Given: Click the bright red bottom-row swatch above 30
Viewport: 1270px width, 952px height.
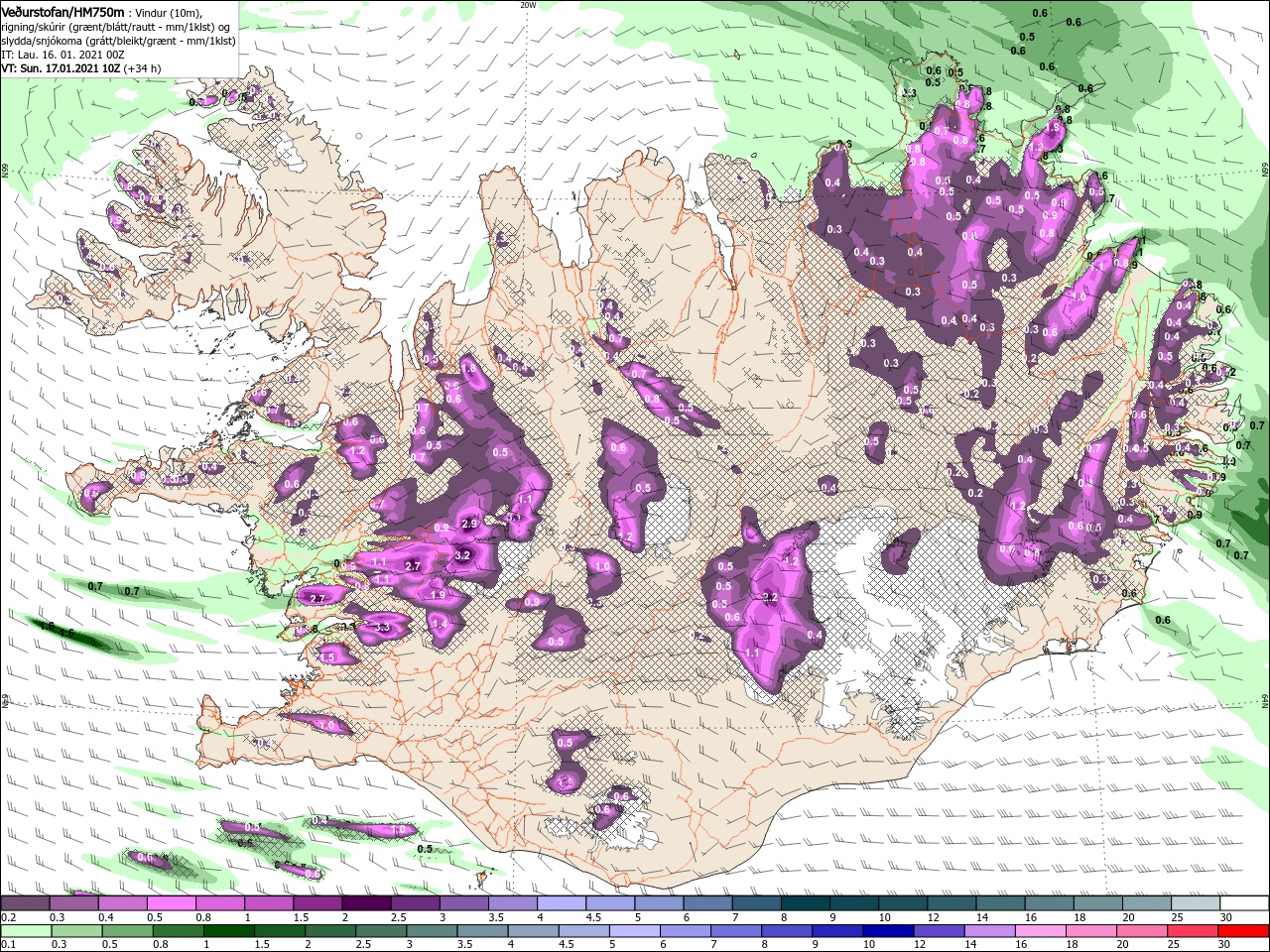Looking at the screenshot, I should pos(1244,930).
